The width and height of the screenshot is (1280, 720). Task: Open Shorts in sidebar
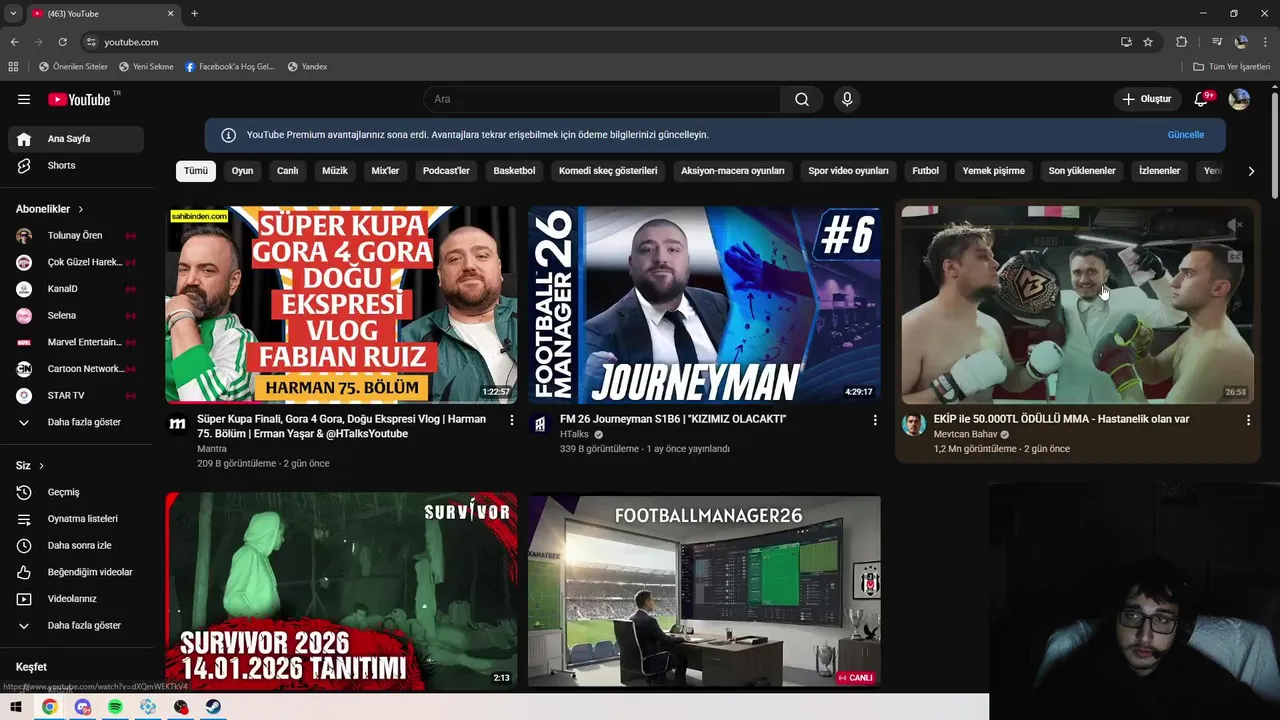[x=76, y=165]
